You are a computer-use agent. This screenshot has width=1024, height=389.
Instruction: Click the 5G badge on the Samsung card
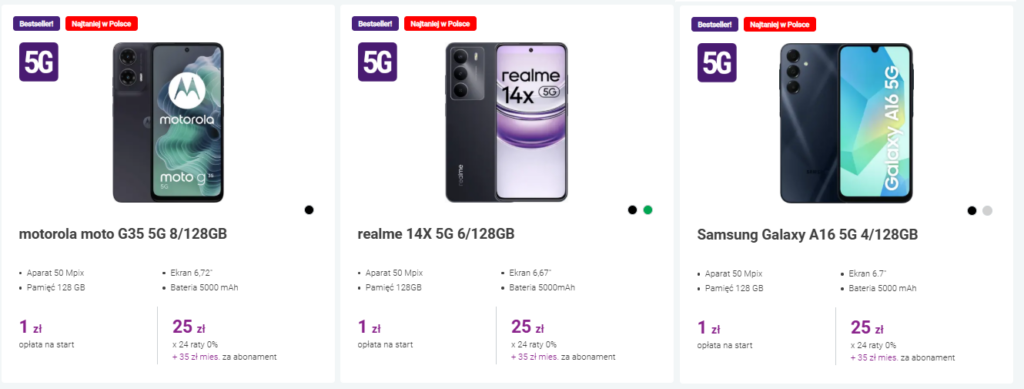[717, 63]
